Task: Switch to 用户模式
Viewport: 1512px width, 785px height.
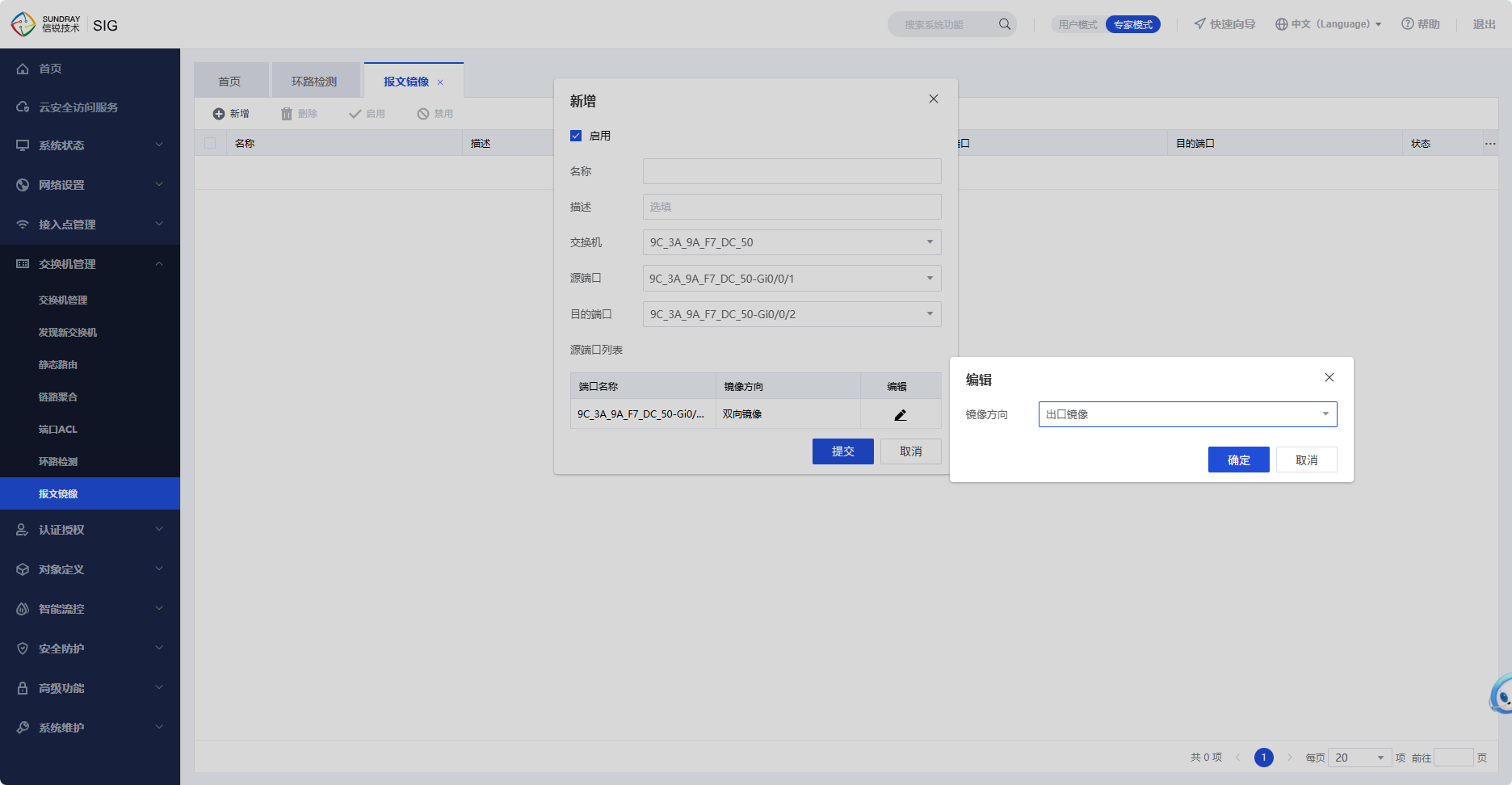Action: (x=1077, y=24)
